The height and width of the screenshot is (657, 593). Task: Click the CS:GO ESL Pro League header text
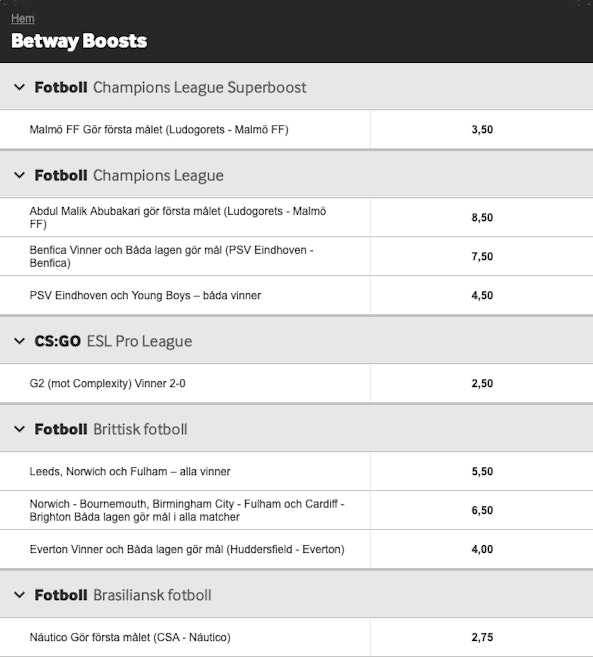click(113, 341)
